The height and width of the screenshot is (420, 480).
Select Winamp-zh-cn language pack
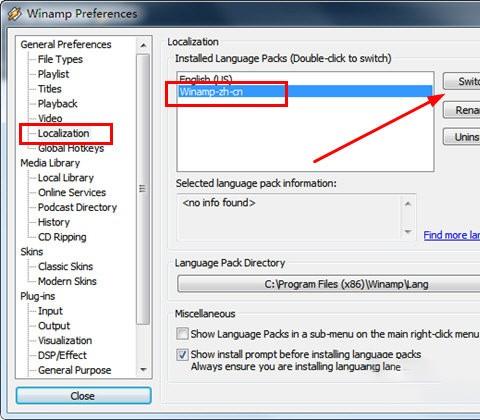305,91
